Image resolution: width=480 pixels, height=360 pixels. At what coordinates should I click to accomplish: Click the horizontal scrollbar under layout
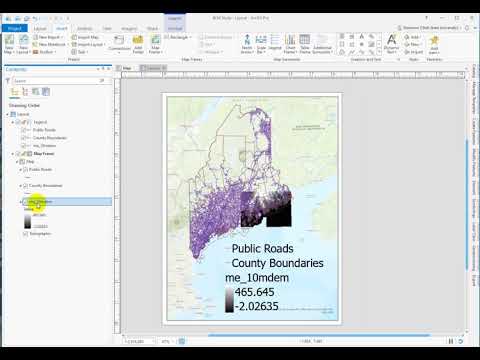click(x=319, y=335)
